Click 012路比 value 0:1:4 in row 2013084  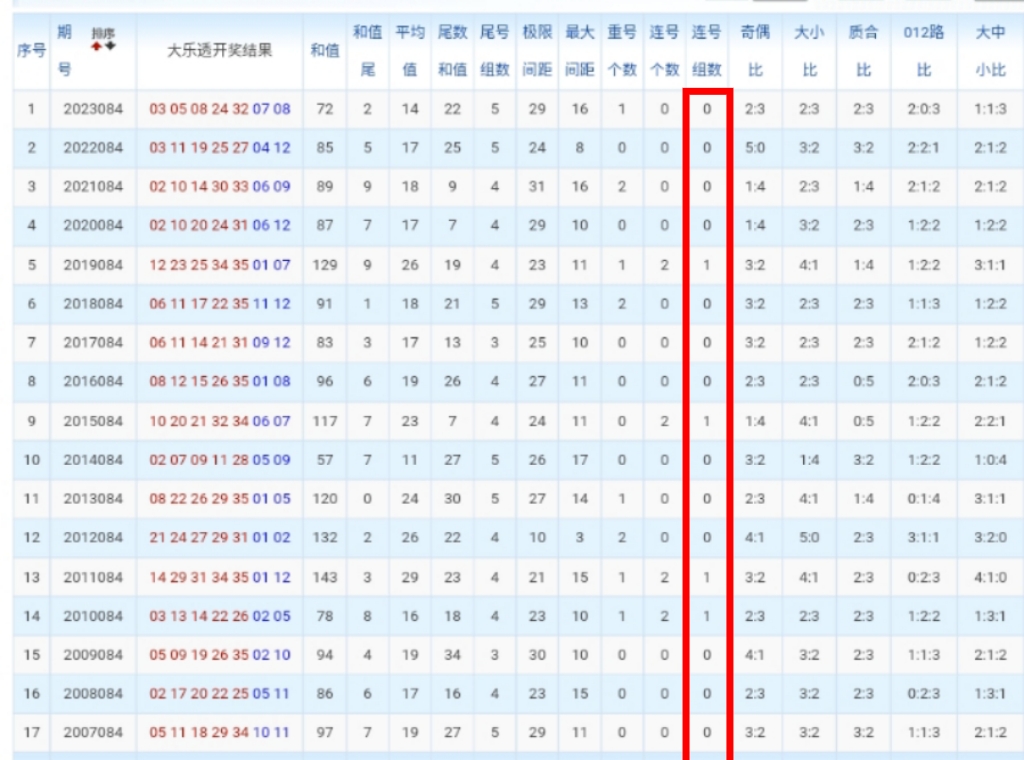[x=923, y=499]
